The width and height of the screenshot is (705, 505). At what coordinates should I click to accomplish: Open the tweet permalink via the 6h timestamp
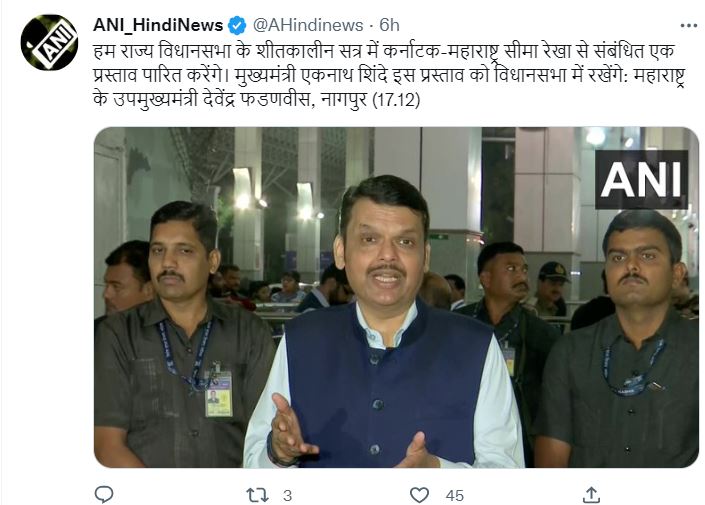(389, 25)
